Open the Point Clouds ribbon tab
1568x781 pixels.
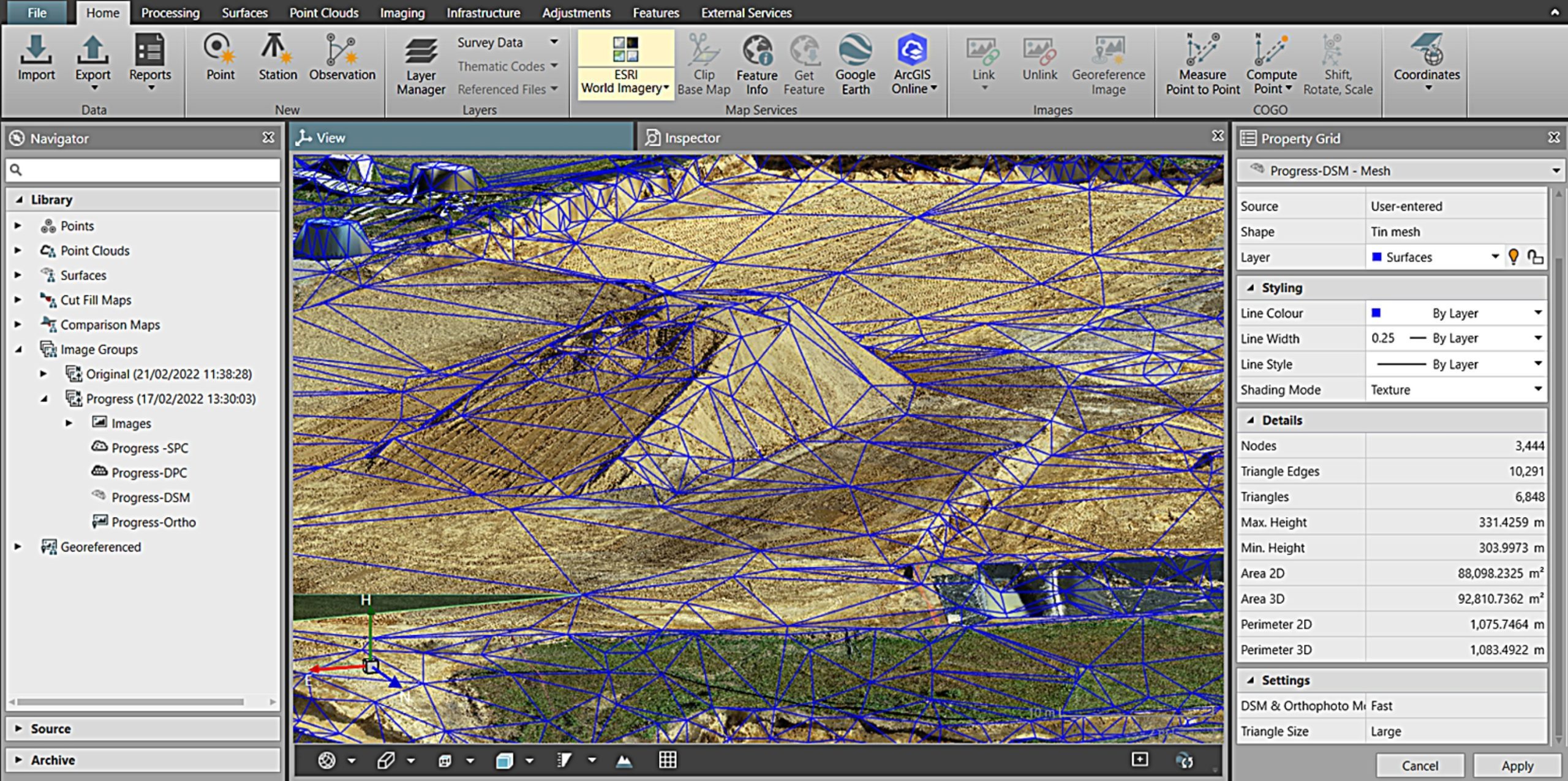coord(323,13)
